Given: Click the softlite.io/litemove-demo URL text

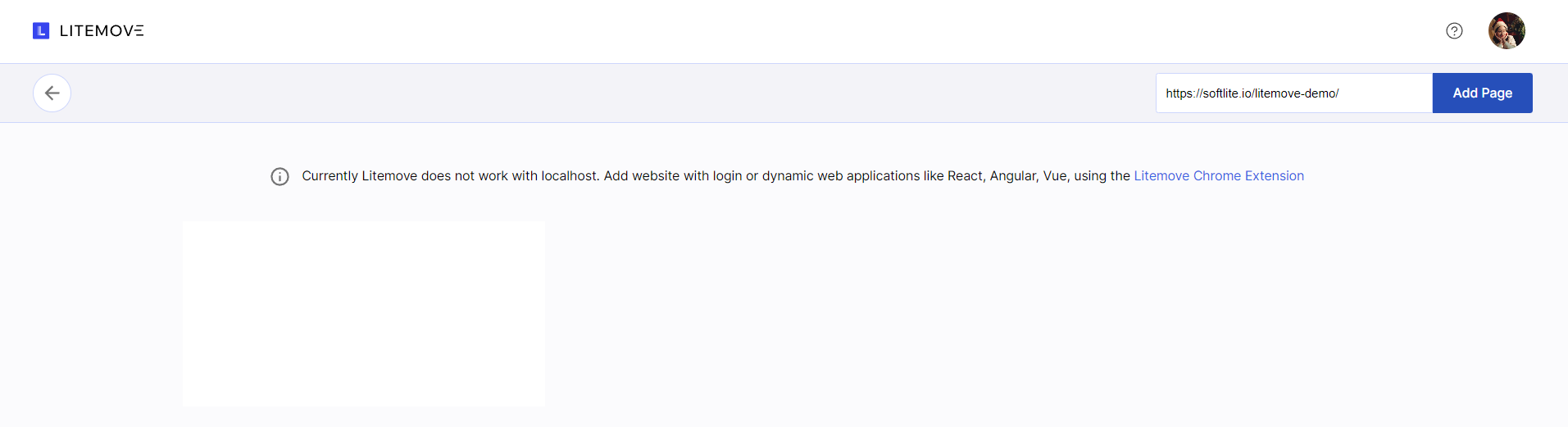Looking at the screenshot, I should pyautogui.click(x=1252, y=93).
